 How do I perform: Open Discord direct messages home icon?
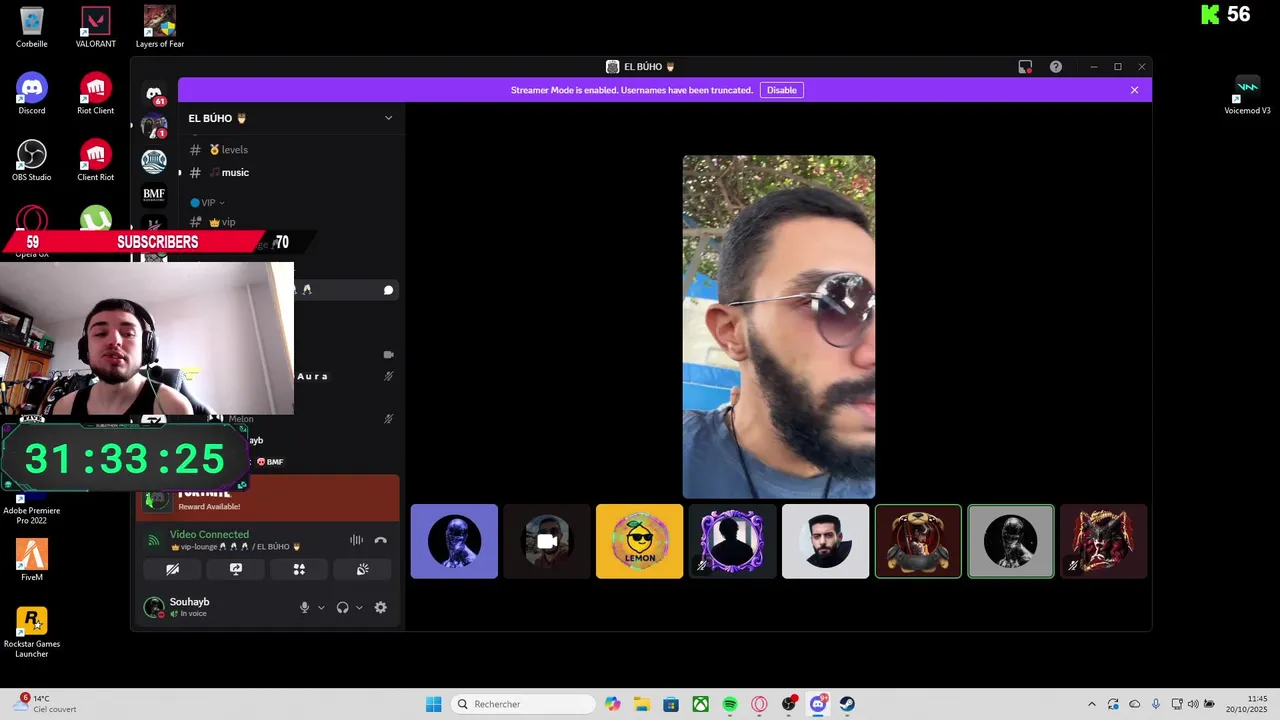[x=154, y=93]
